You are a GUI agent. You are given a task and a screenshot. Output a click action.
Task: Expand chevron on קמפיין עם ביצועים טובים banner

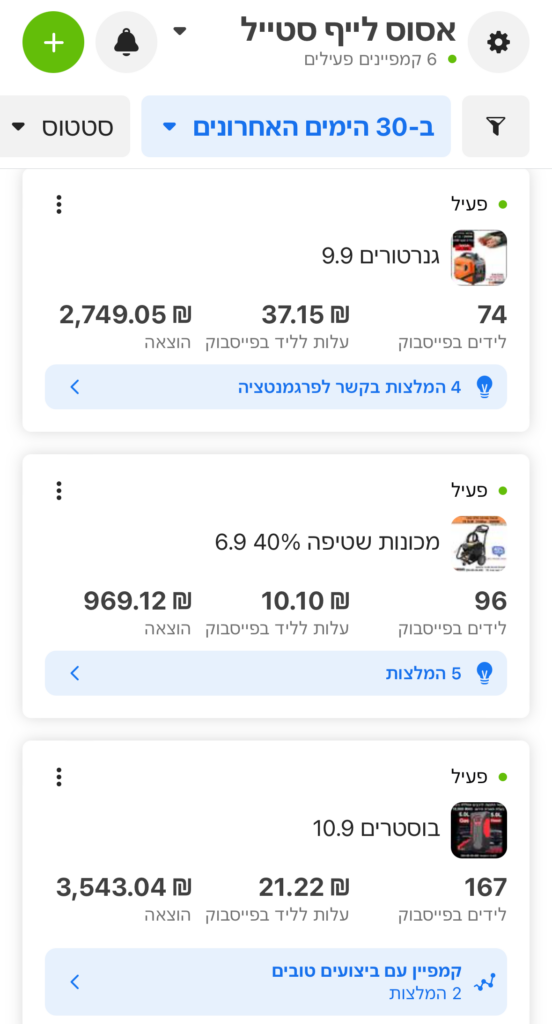click(74, 982)
